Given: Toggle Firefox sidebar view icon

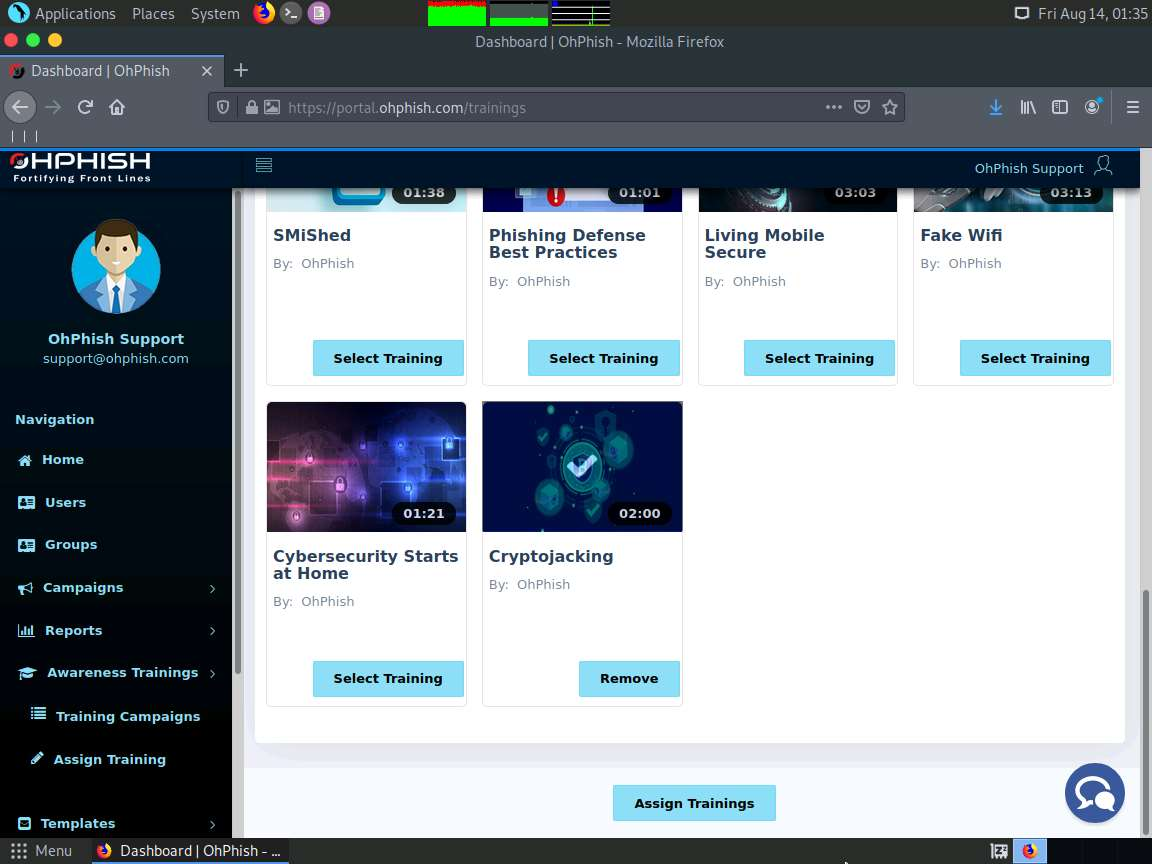Looking at the screenshot, I should [1059, 107].
